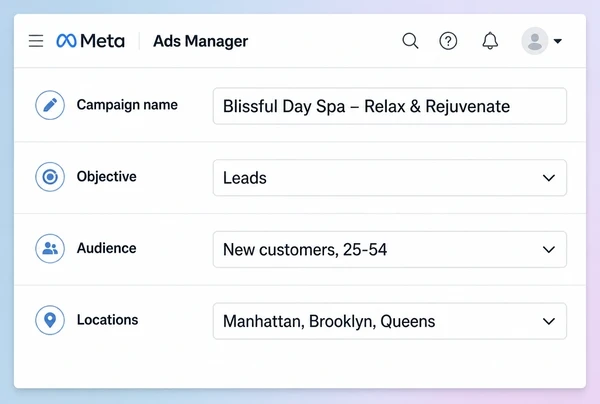The height and width of the screenshot is (404, 600).
Task: Click the people icon beside Audience
Action: (50, 248)
